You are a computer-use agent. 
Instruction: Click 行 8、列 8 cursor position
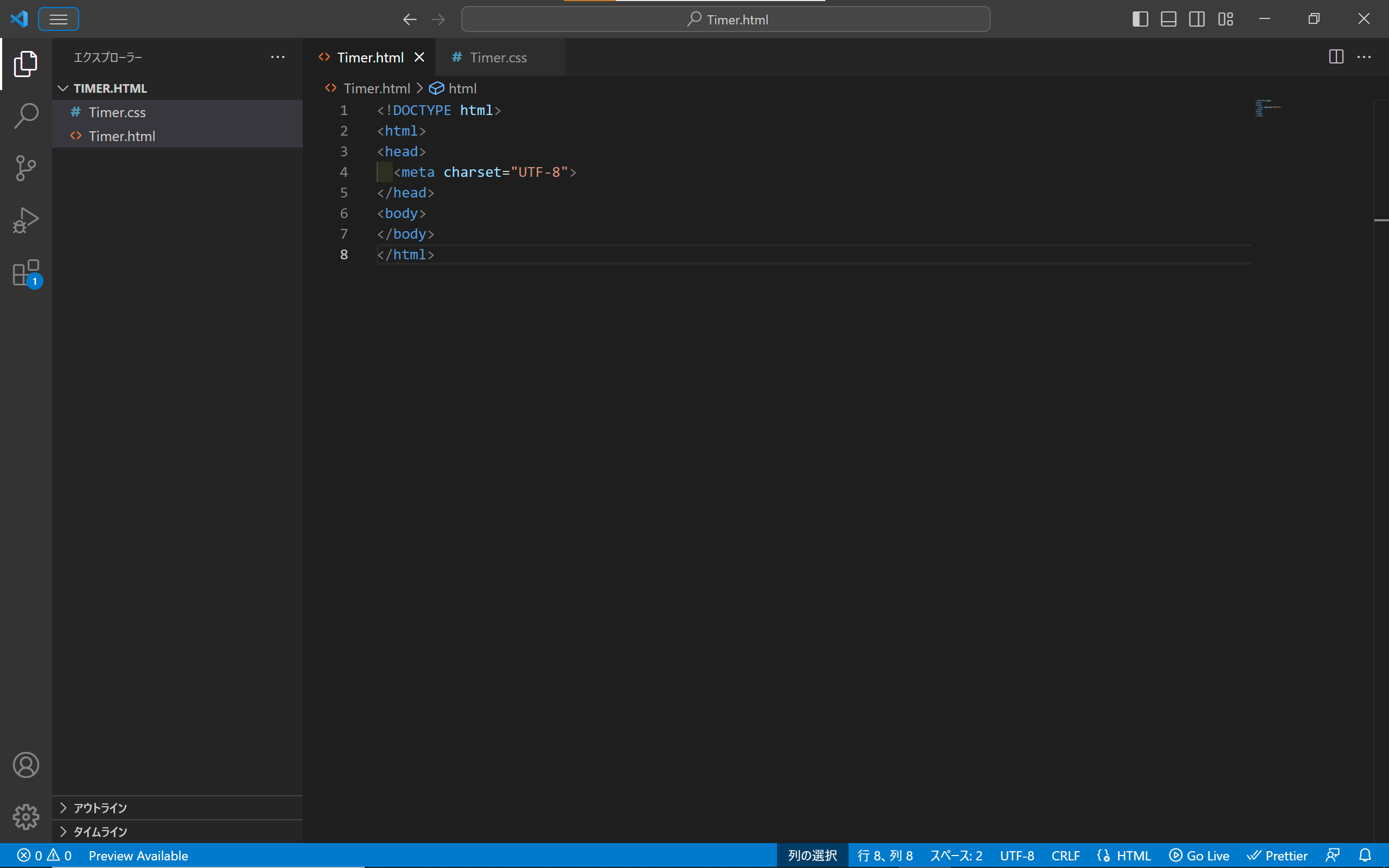(885, 856)
